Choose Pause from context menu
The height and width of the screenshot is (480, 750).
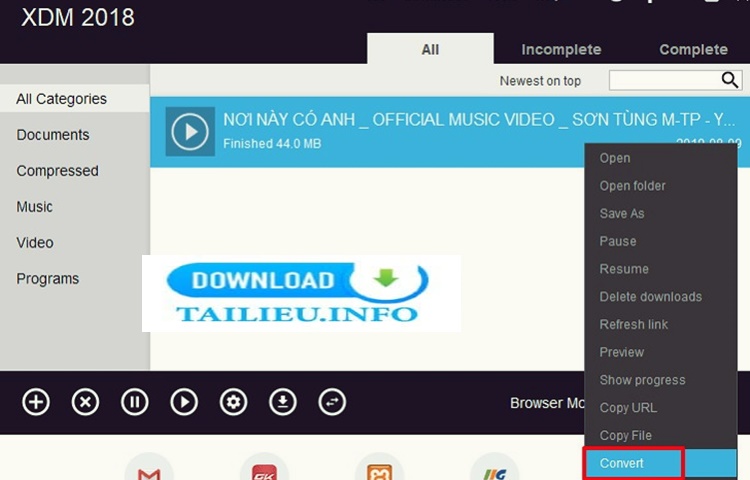(660, 241)
